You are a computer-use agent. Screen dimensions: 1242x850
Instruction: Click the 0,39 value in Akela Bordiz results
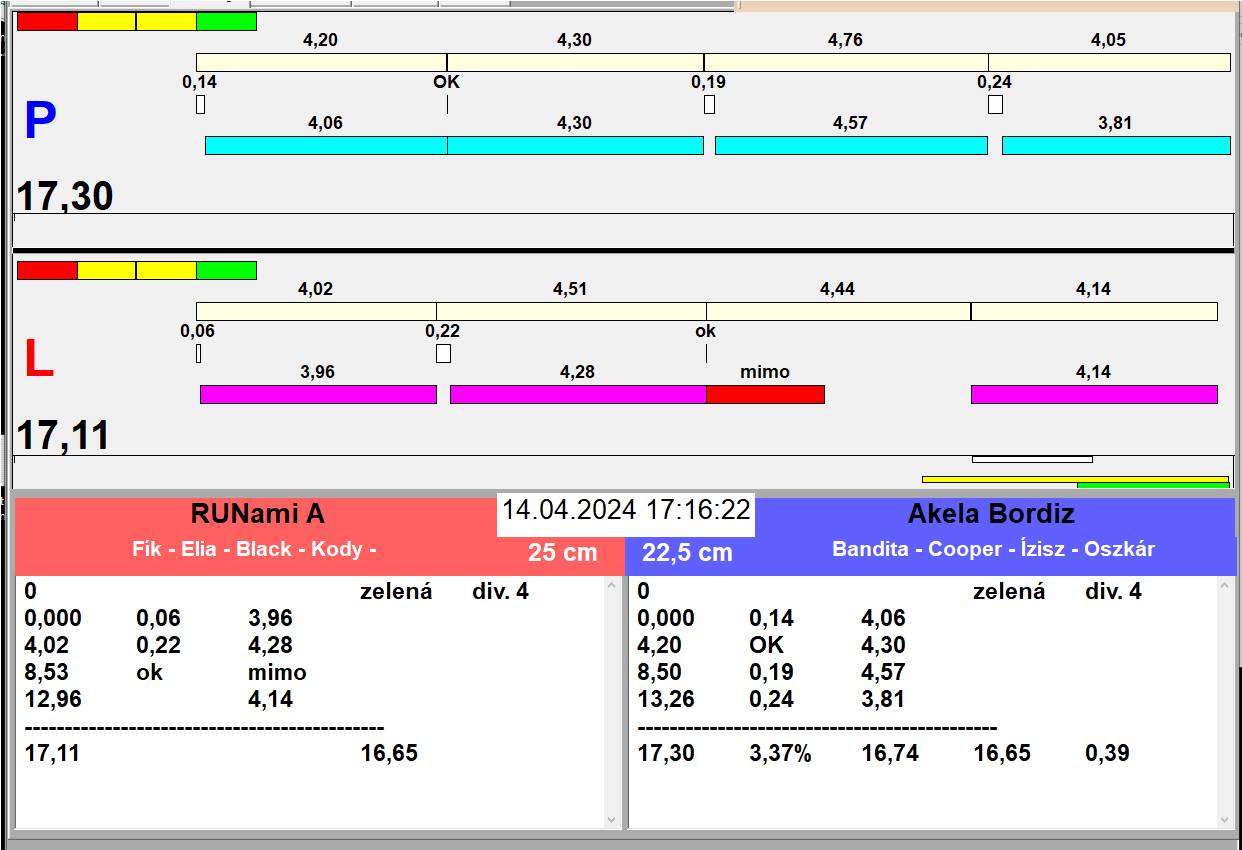tap(1105, 753)
